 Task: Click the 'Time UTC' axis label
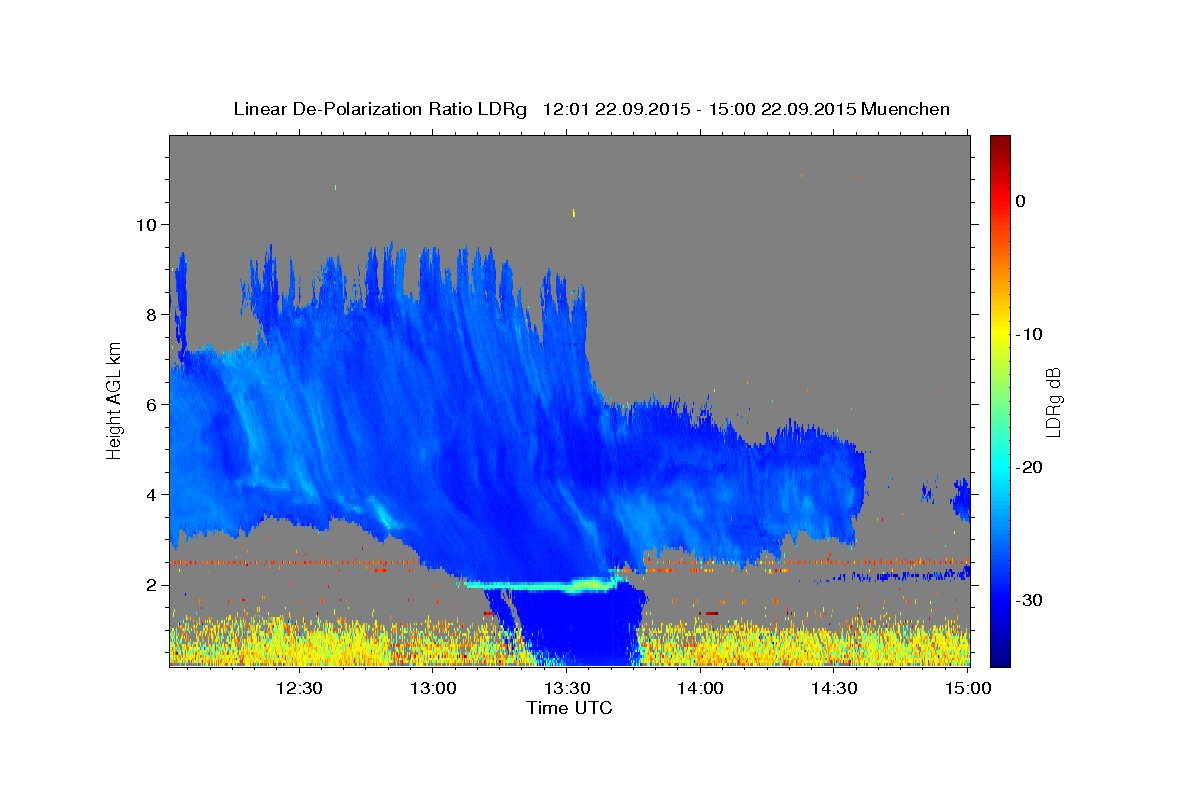569,708
